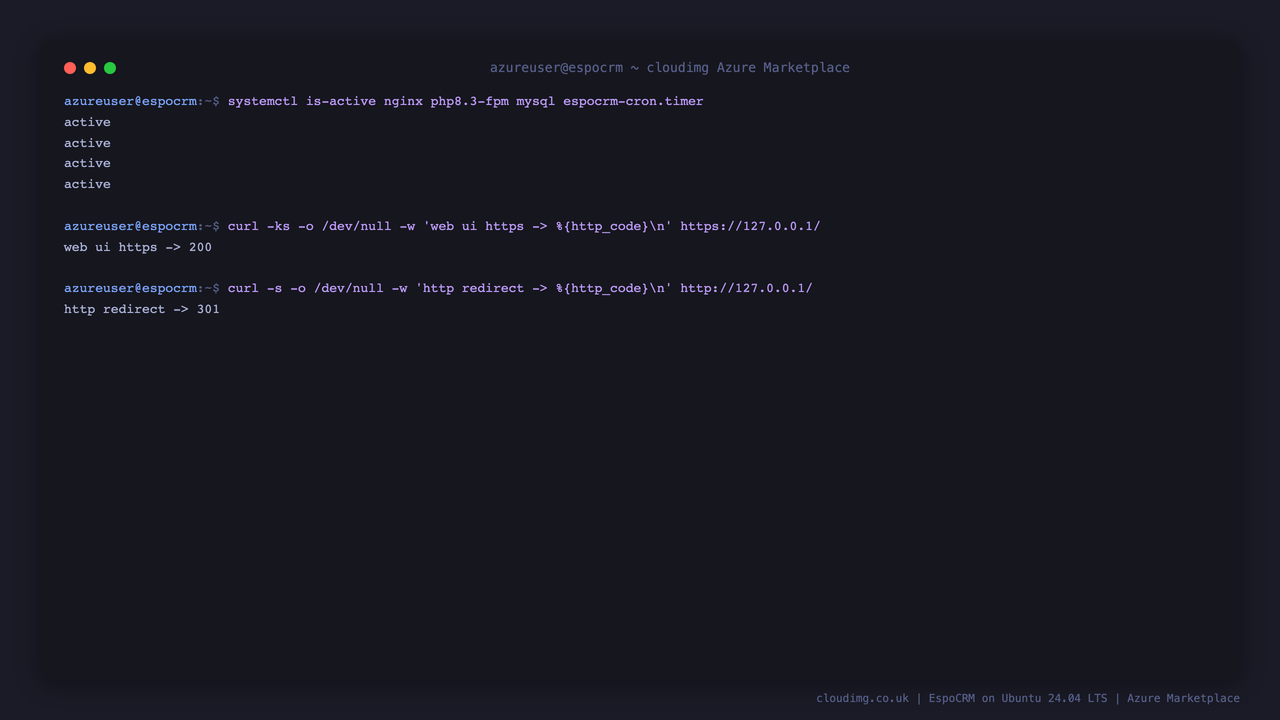Click the red close window button
Viewport: 1280px width, 720px height.
click(70, 68)
